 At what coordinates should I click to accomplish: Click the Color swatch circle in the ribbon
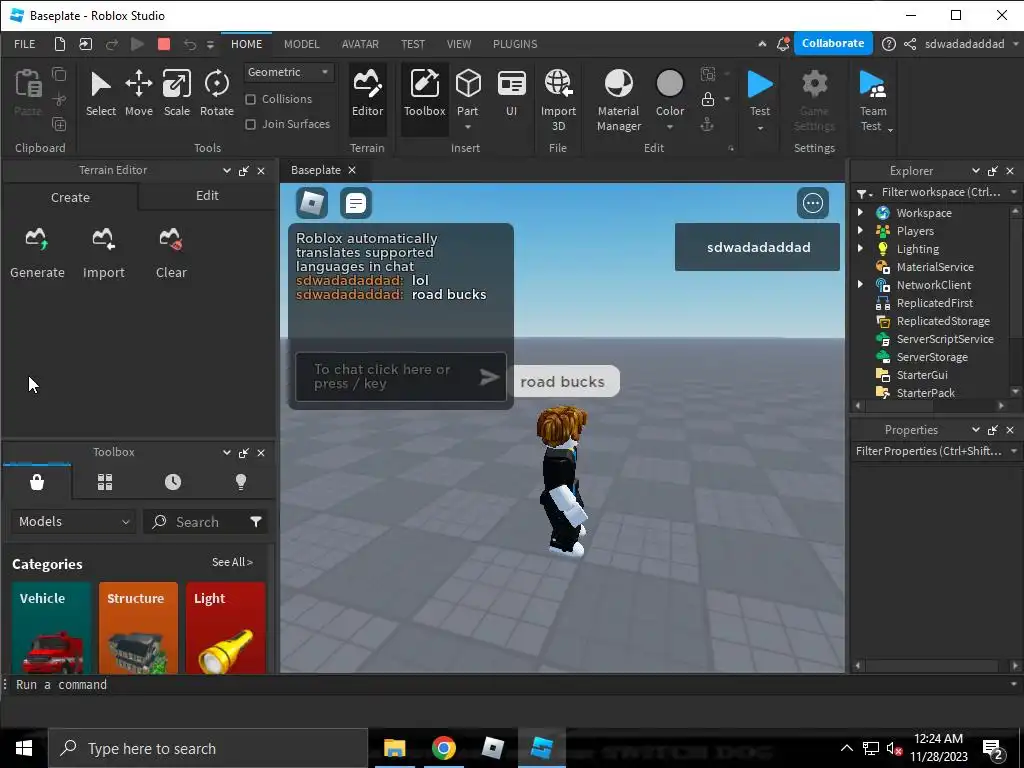(x=669, y=84)
